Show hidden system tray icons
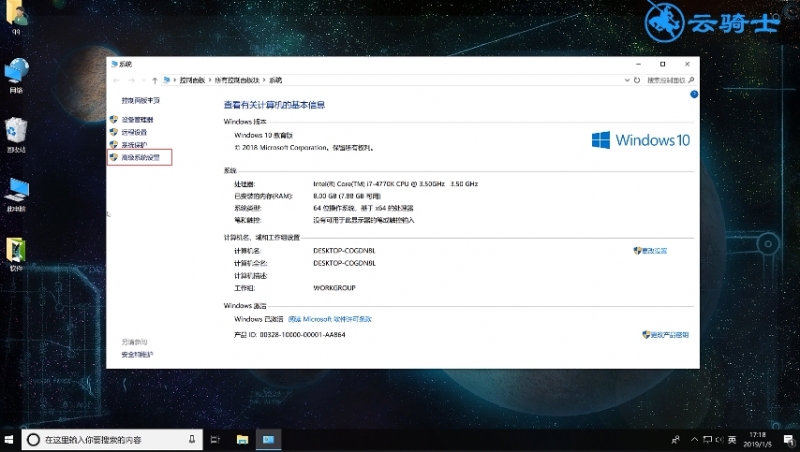This screenshot has width=800, height=452. (x=694, y=439)
